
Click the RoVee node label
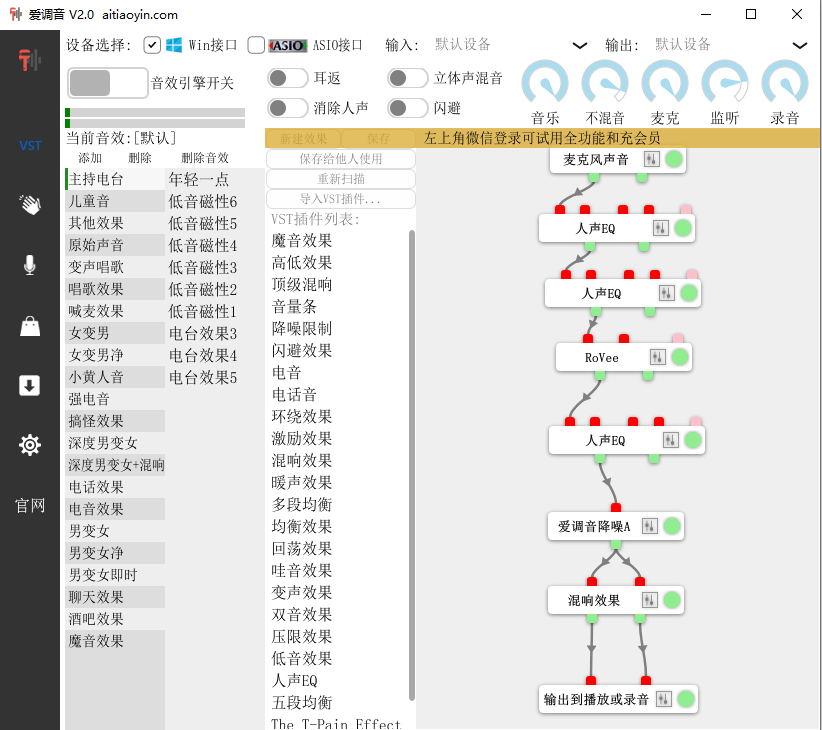pos(602,357)
